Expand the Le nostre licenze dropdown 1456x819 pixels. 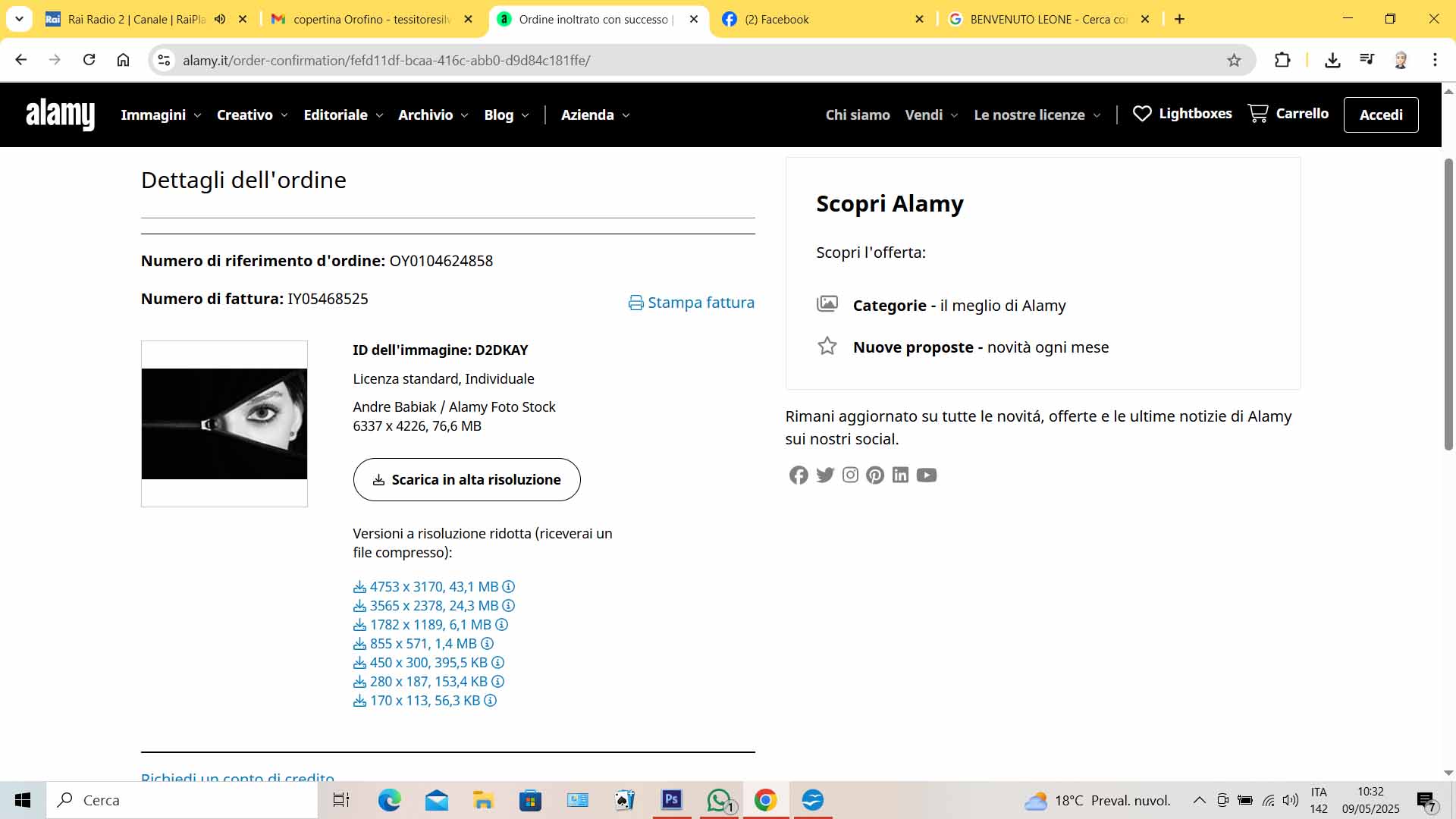[1037, 115]
